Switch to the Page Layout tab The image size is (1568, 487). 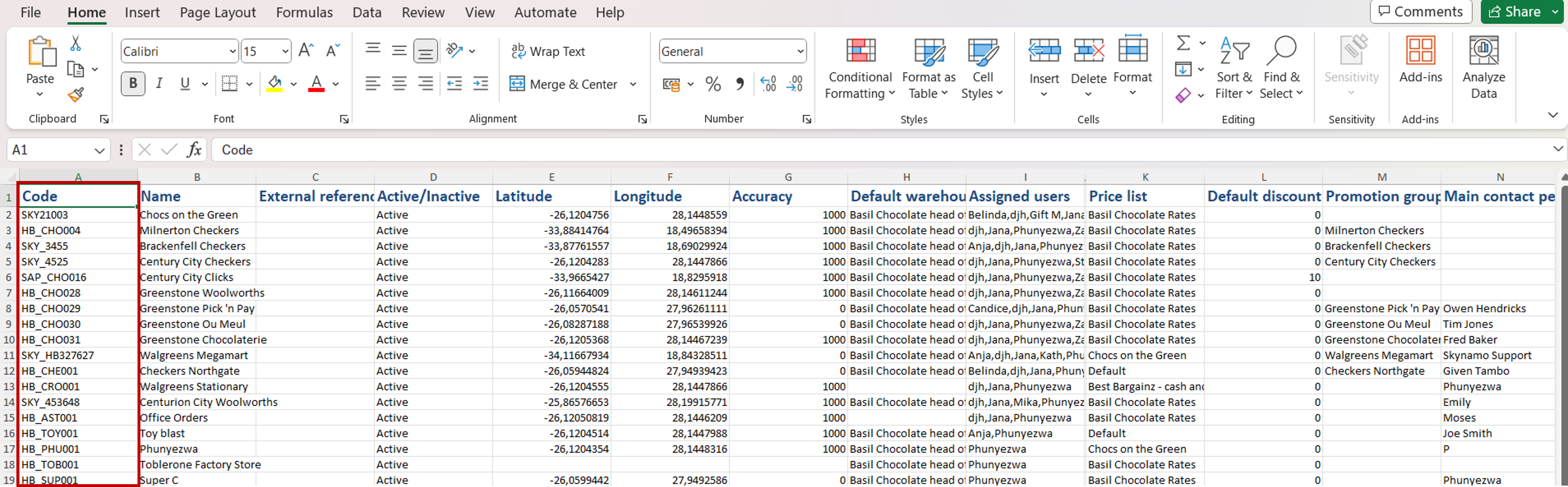[217, 12]
